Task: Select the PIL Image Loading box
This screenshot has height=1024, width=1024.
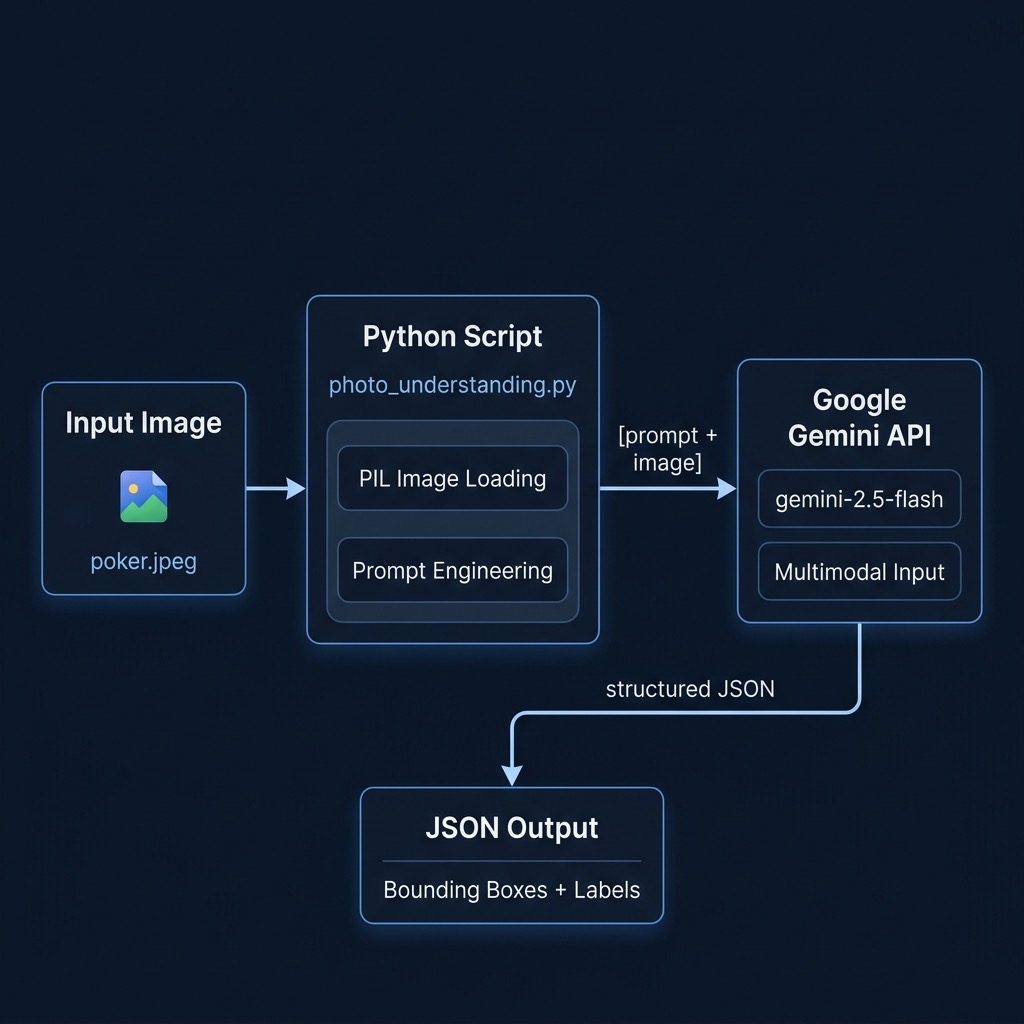Action: click(453, 478)
